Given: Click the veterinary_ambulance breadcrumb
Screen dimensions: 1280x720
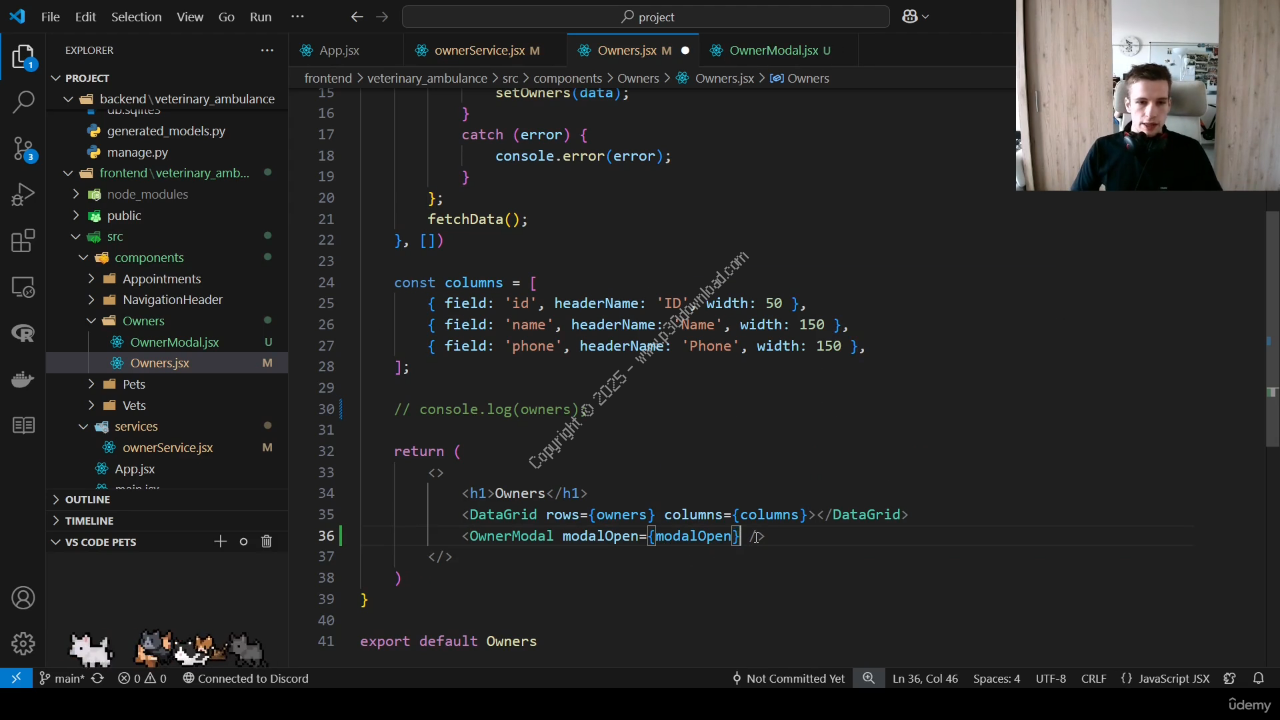Looking at the screenshot, I should pyautogui.click(x=425, y=78).
